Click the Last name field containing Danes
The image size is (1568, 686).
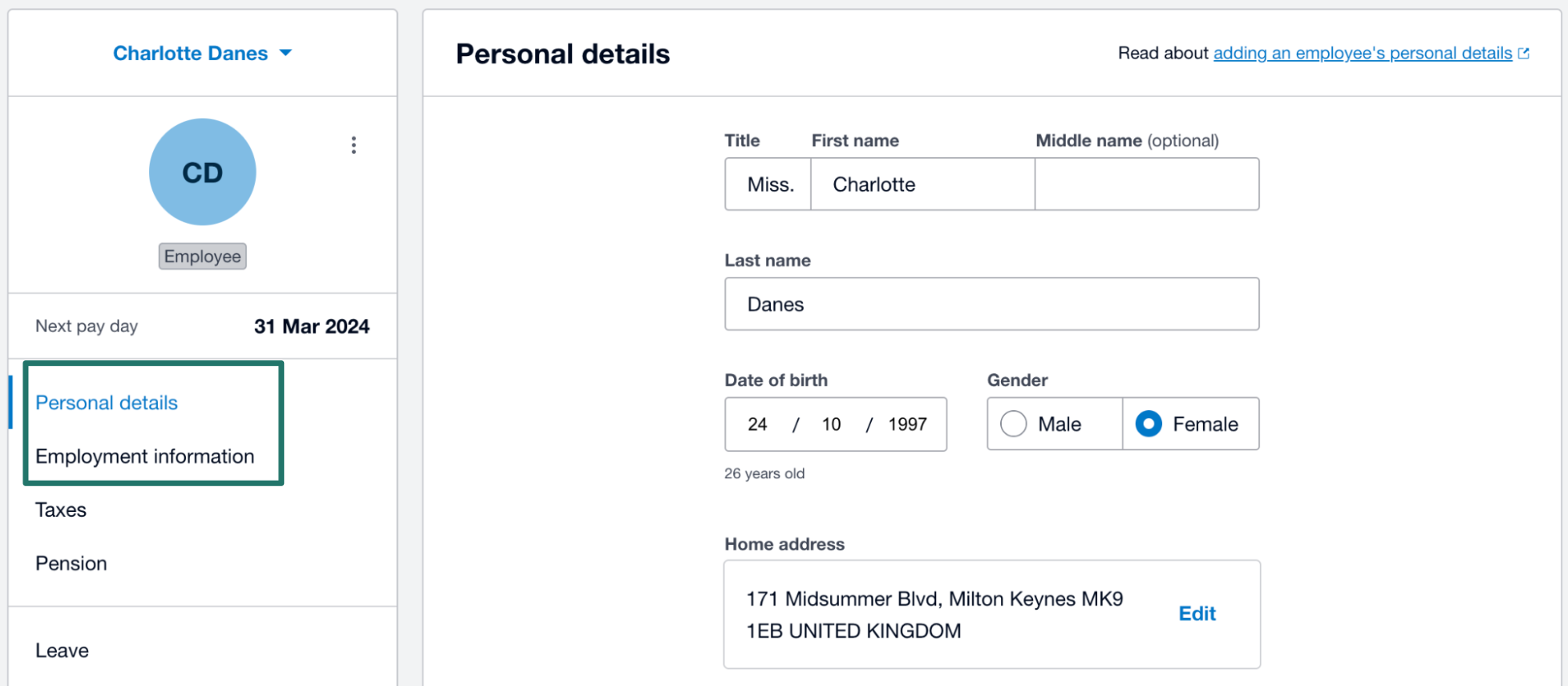pos(992,304)
